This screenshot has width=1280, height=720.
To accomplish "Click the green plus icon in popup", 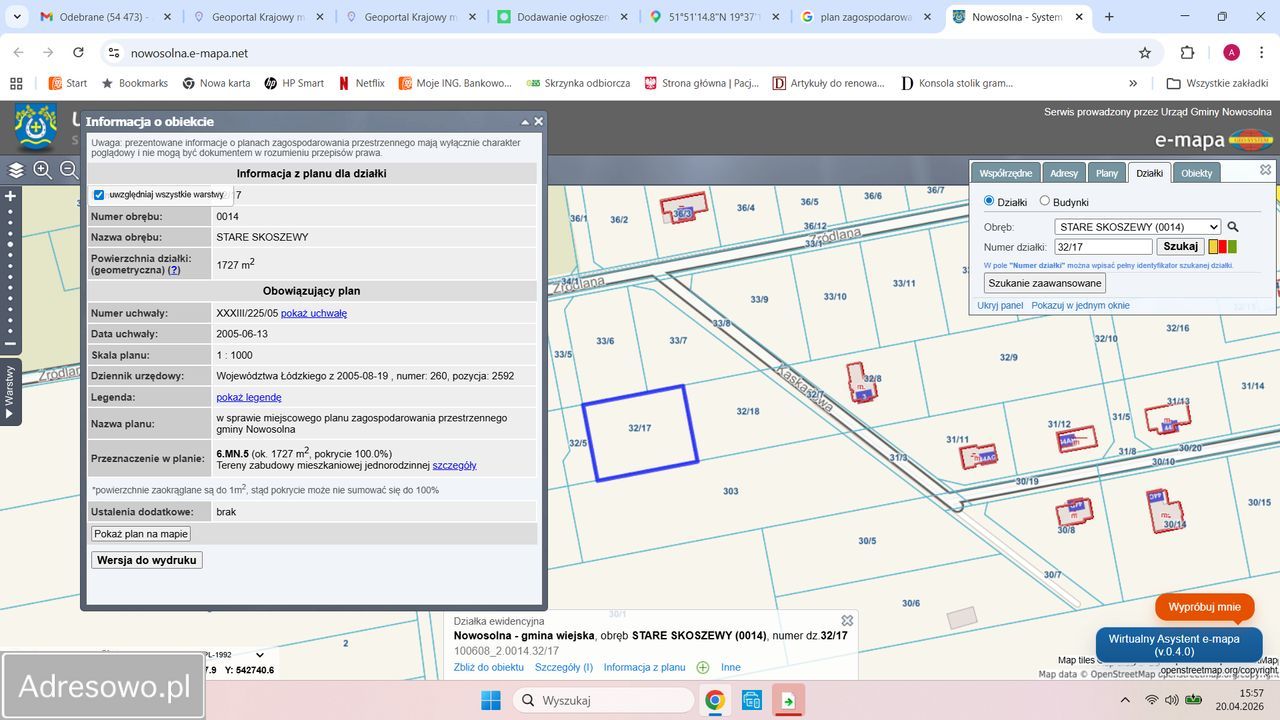I will [x=703, y=668].
